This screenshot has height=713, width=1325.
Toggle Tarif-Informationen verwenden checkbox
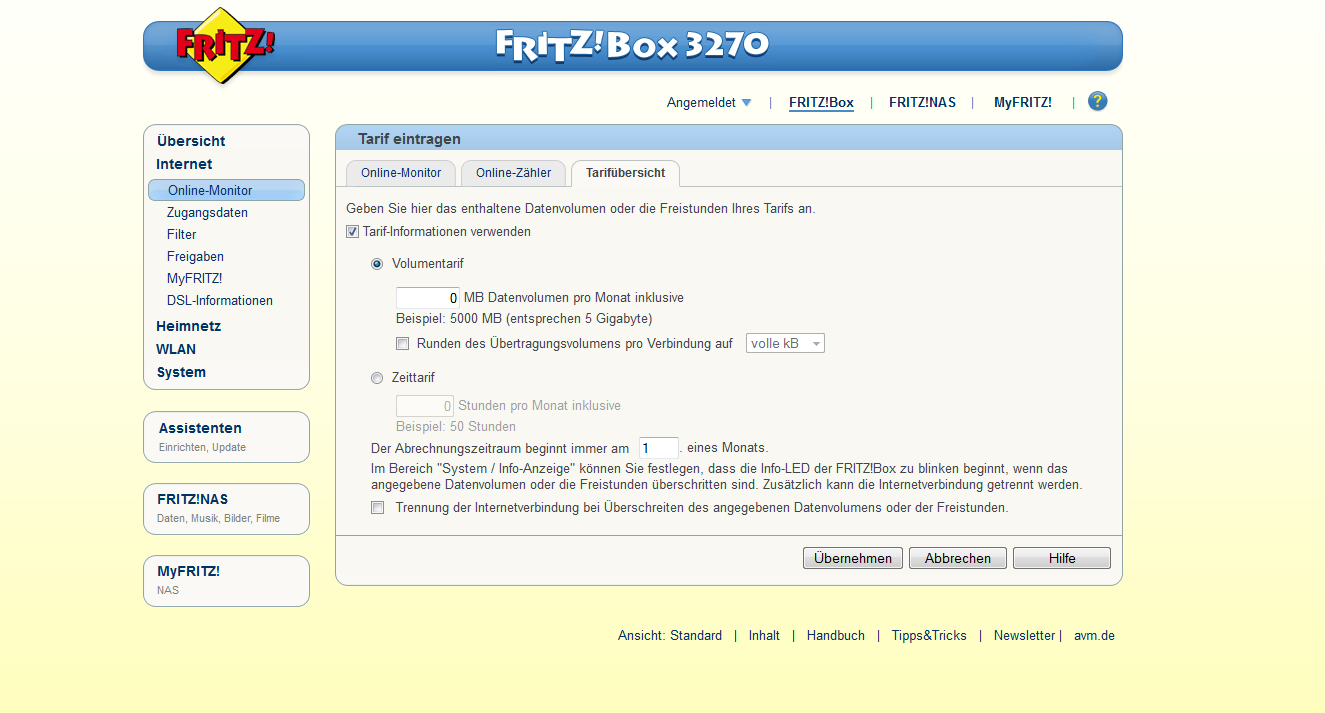tap(352, 232)
